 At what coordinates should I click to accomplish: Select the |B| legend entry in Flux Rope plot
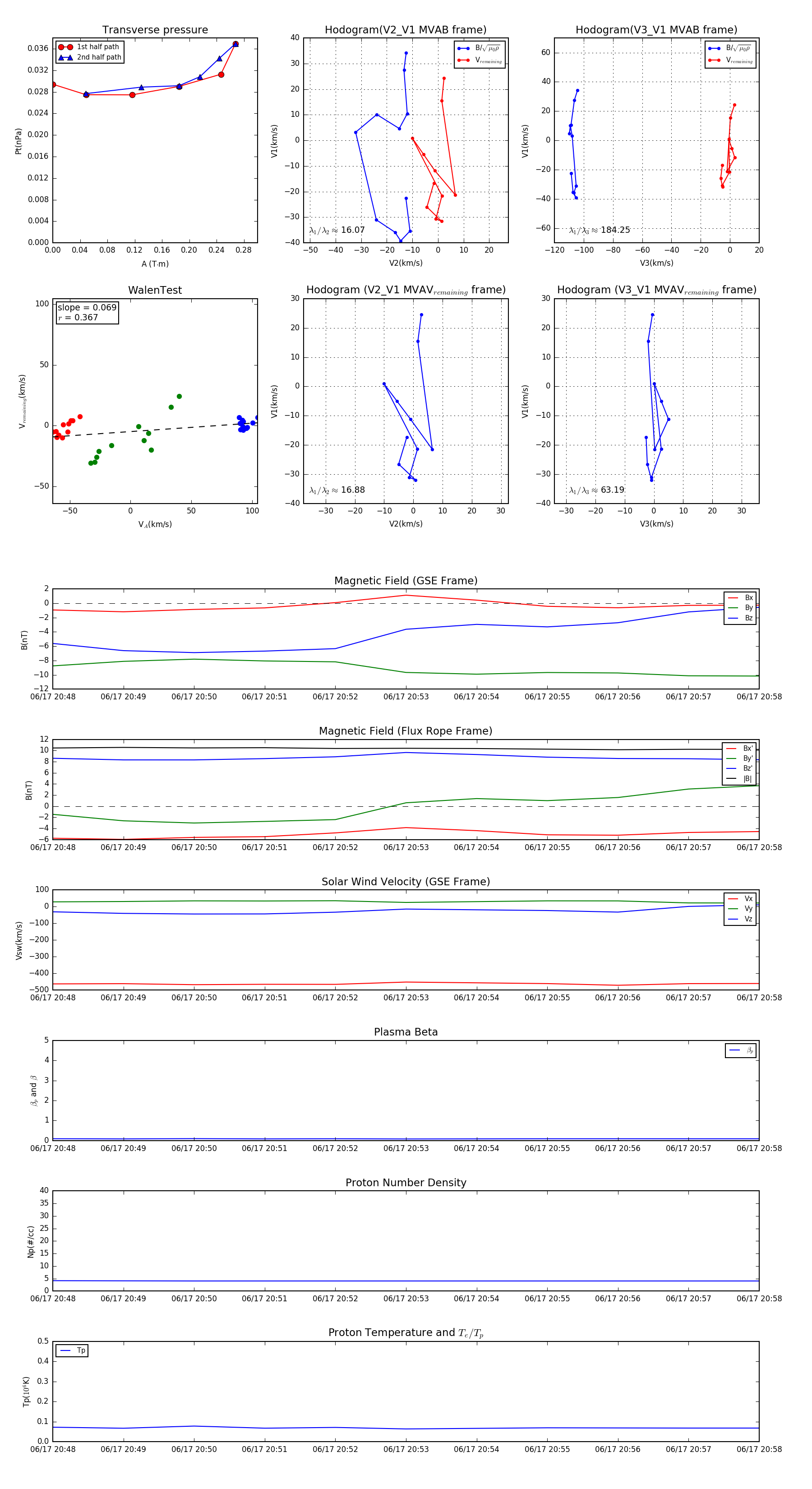click(x=739, y=779)
